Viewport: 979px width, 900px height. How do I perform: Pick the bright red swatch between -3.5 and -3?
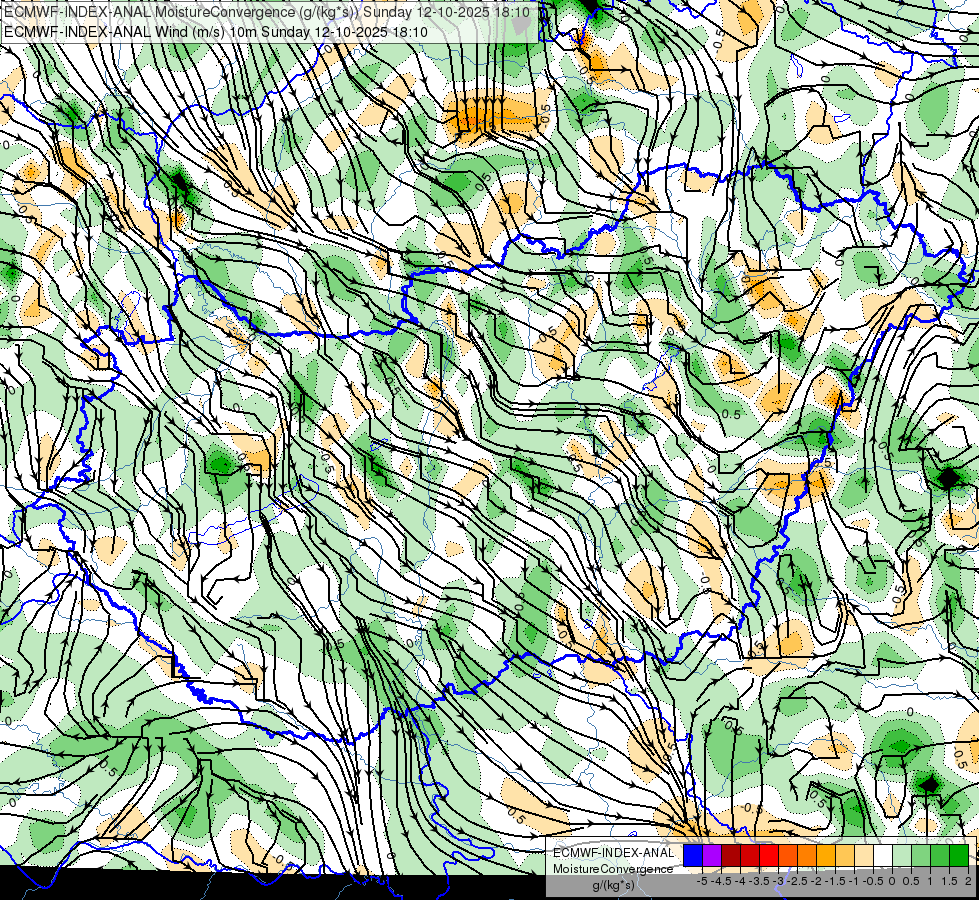click(x=769, y=855)
